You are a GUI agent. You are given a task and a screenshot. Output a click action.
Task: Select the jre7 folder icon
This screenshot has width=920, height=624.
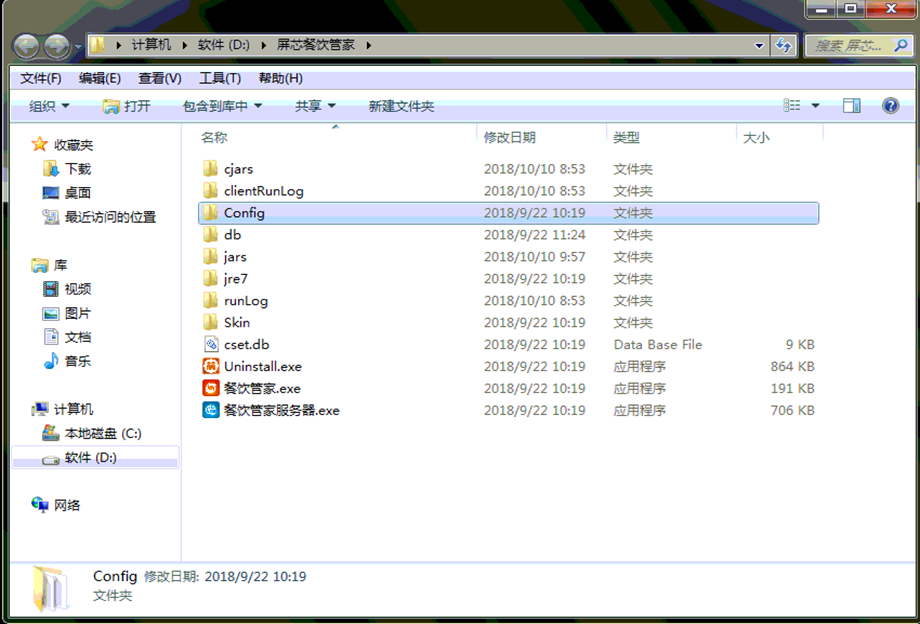[211, 279]
